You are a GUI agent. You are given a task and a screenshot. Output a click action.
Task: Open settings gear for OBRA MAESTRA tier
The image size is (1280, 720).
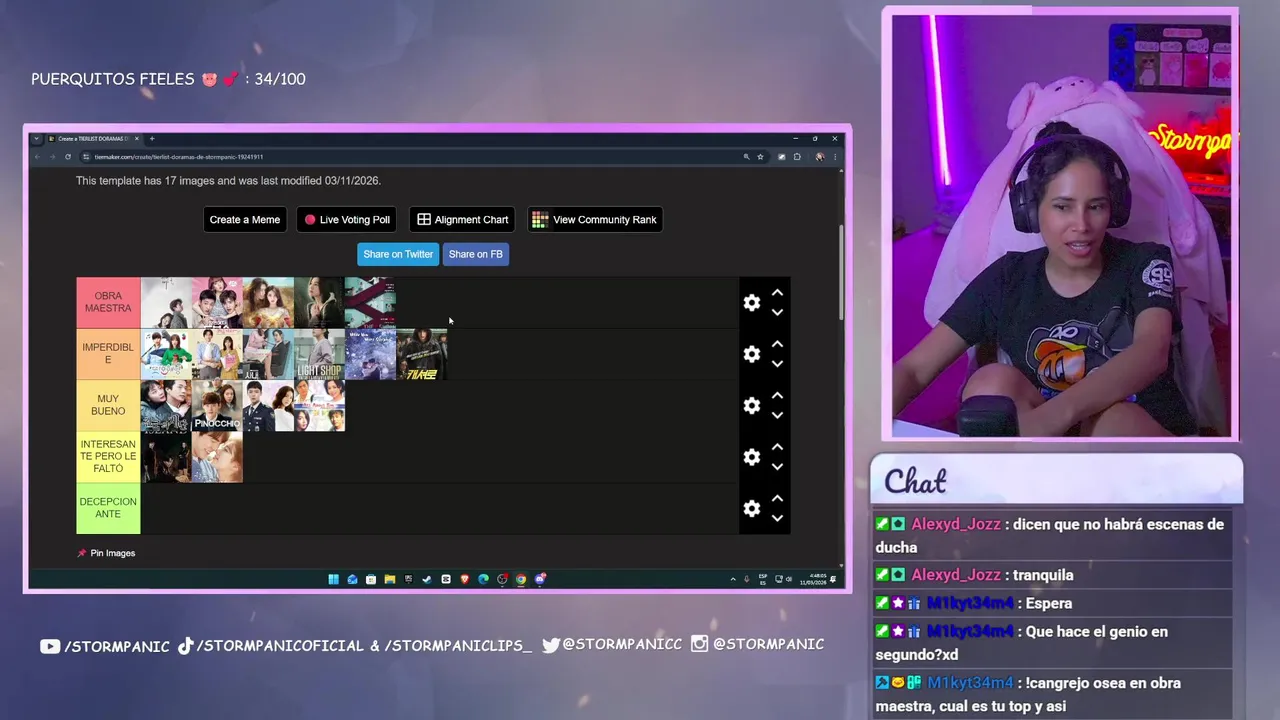click(752, 303)
